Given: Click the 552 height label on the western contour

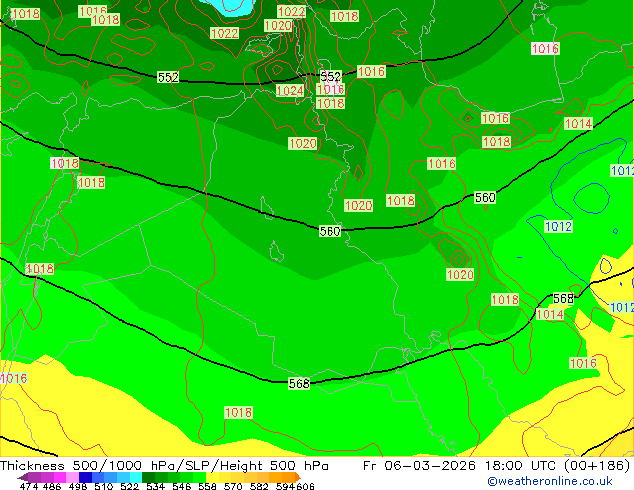Looking at the screenshot, I should coord(168,77).
